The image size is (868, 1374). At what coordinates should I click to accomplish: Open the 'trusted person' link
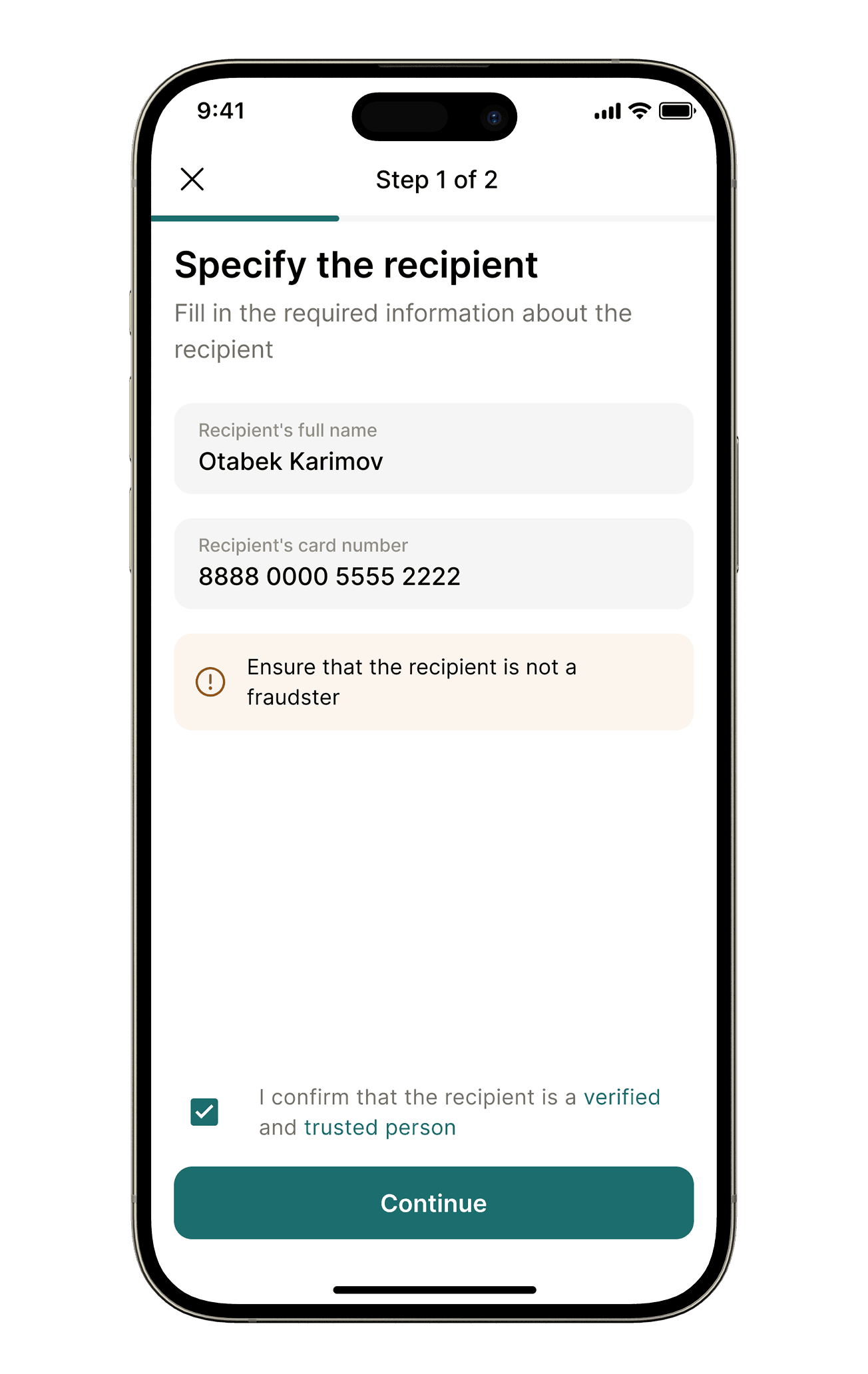coord(380,1128)
